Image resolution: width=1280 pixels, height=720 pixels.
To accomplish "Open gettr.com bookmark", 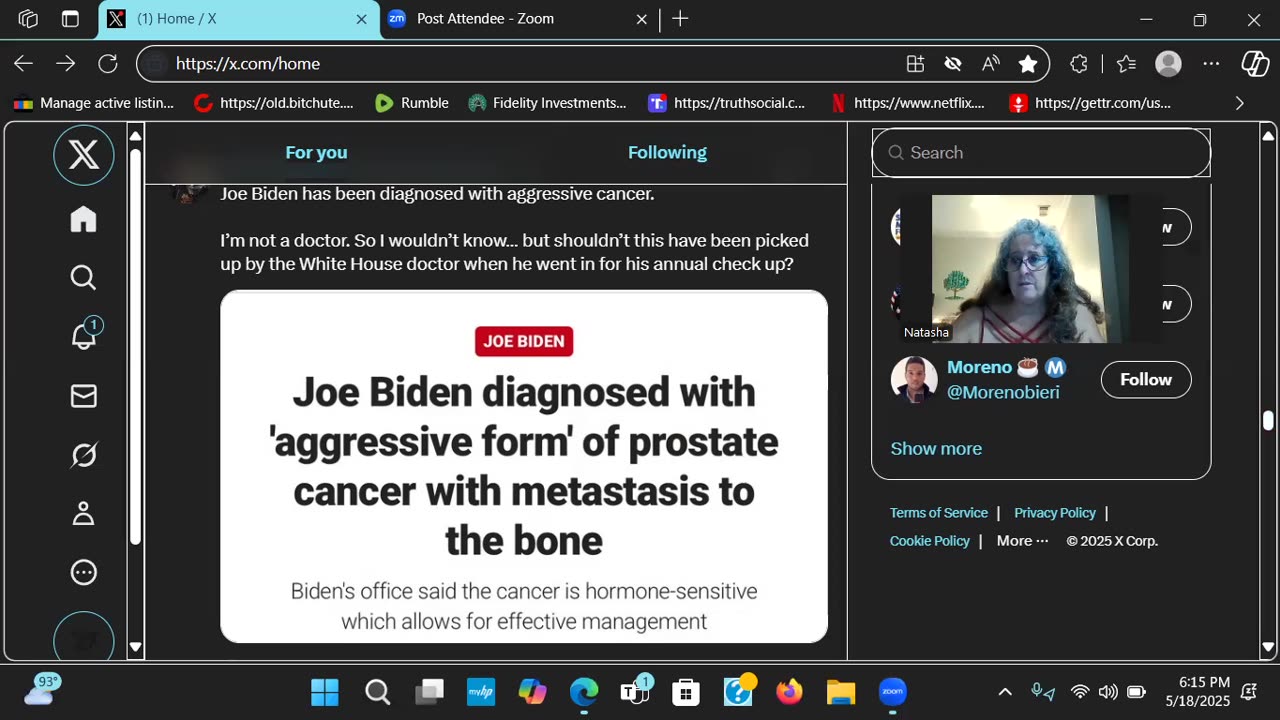I will (1090, 103).
